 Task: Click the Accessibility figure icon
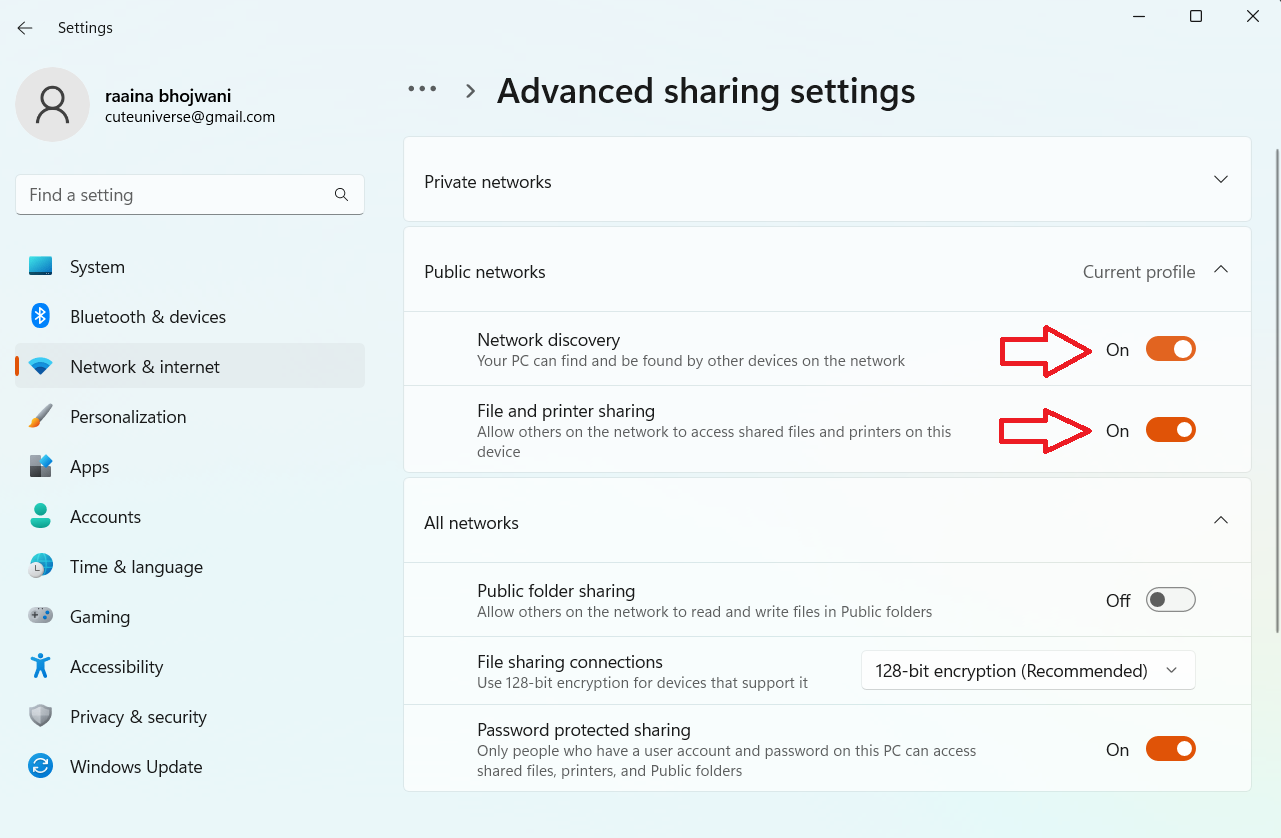[40, 666]
